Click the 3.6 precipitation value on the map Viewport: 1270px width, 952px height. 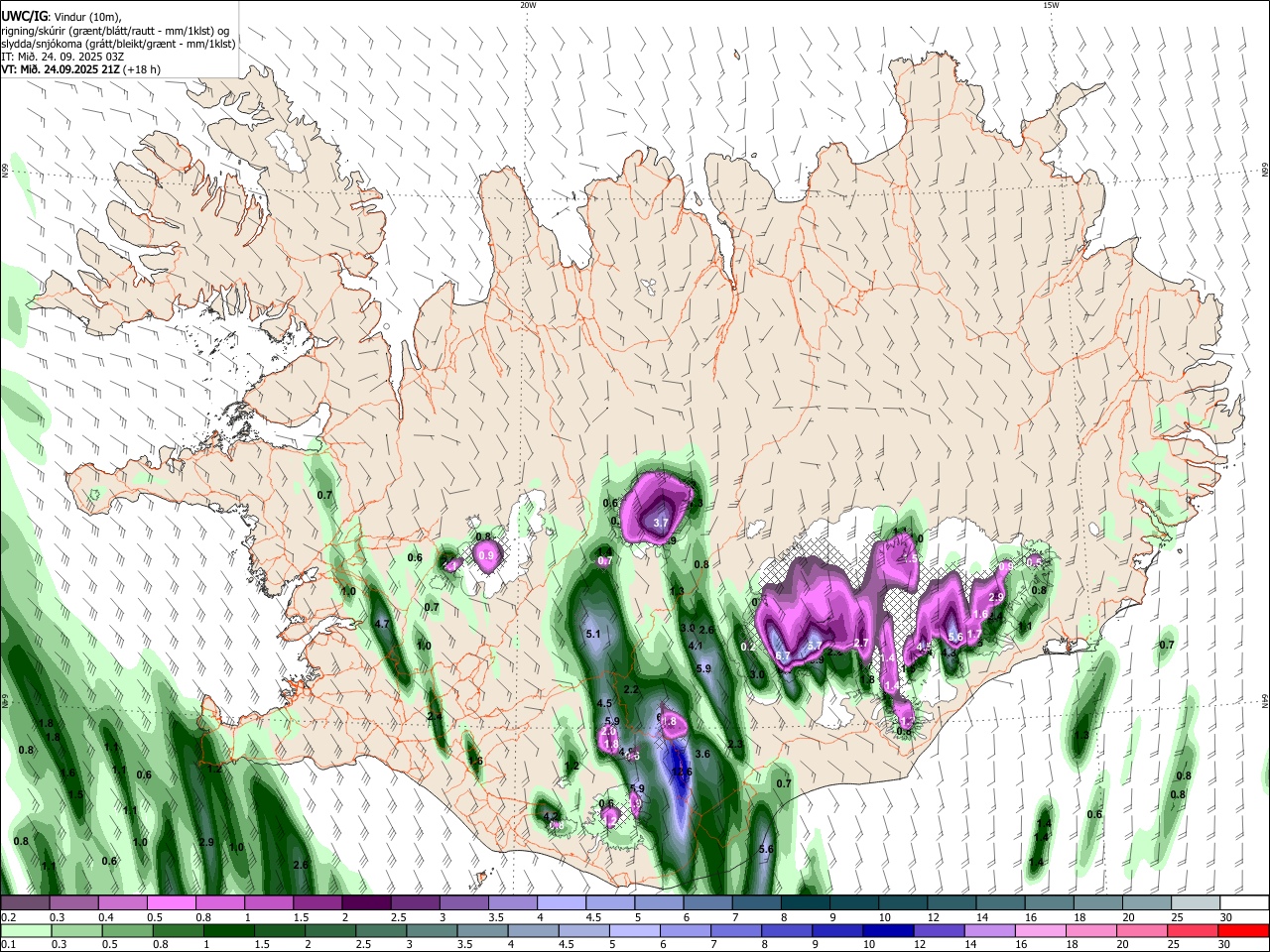pyautogui.click(x=702, y=755)
